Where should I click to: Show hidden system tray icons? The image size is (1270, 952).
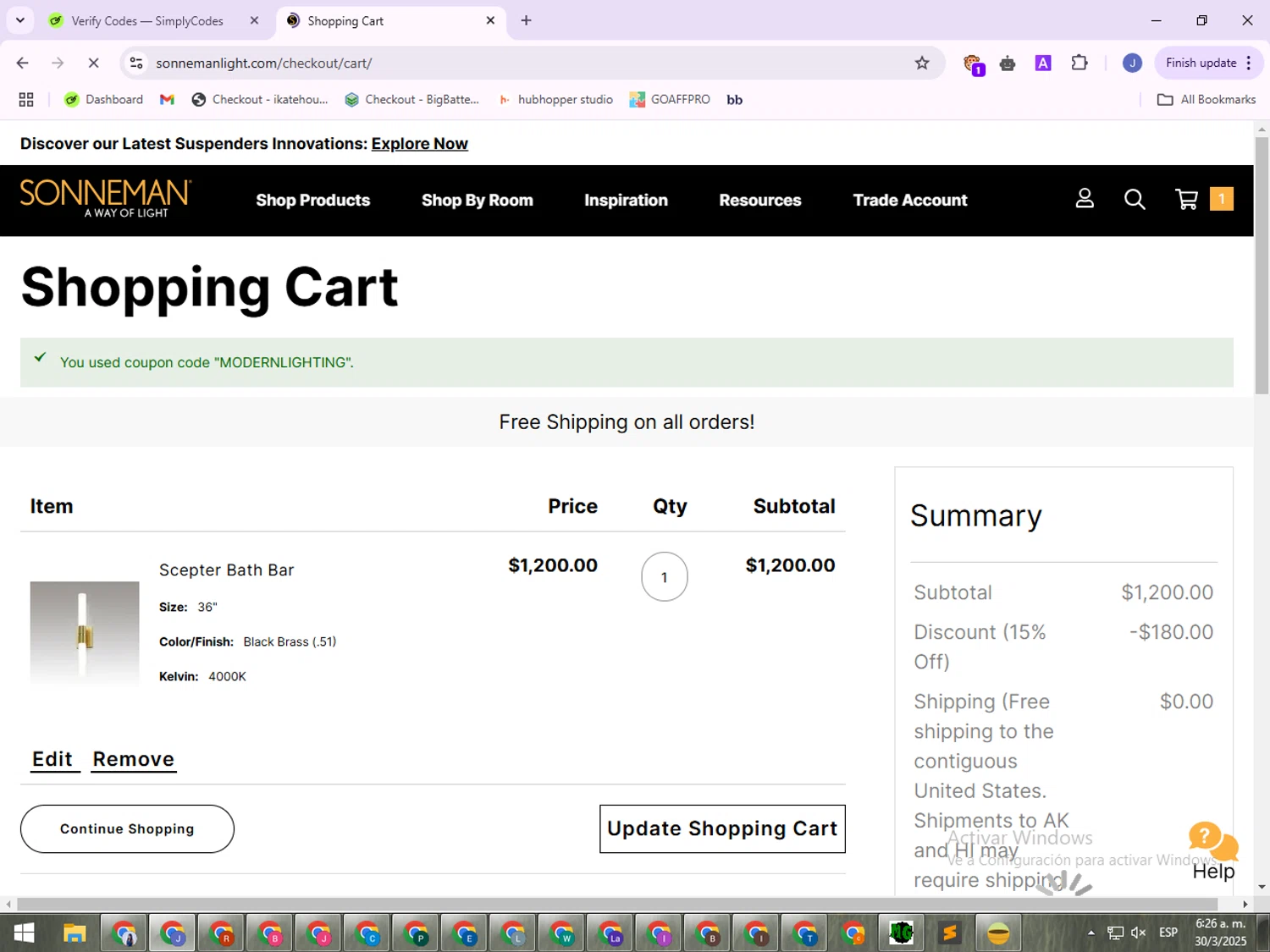(x=1091, y=933)
